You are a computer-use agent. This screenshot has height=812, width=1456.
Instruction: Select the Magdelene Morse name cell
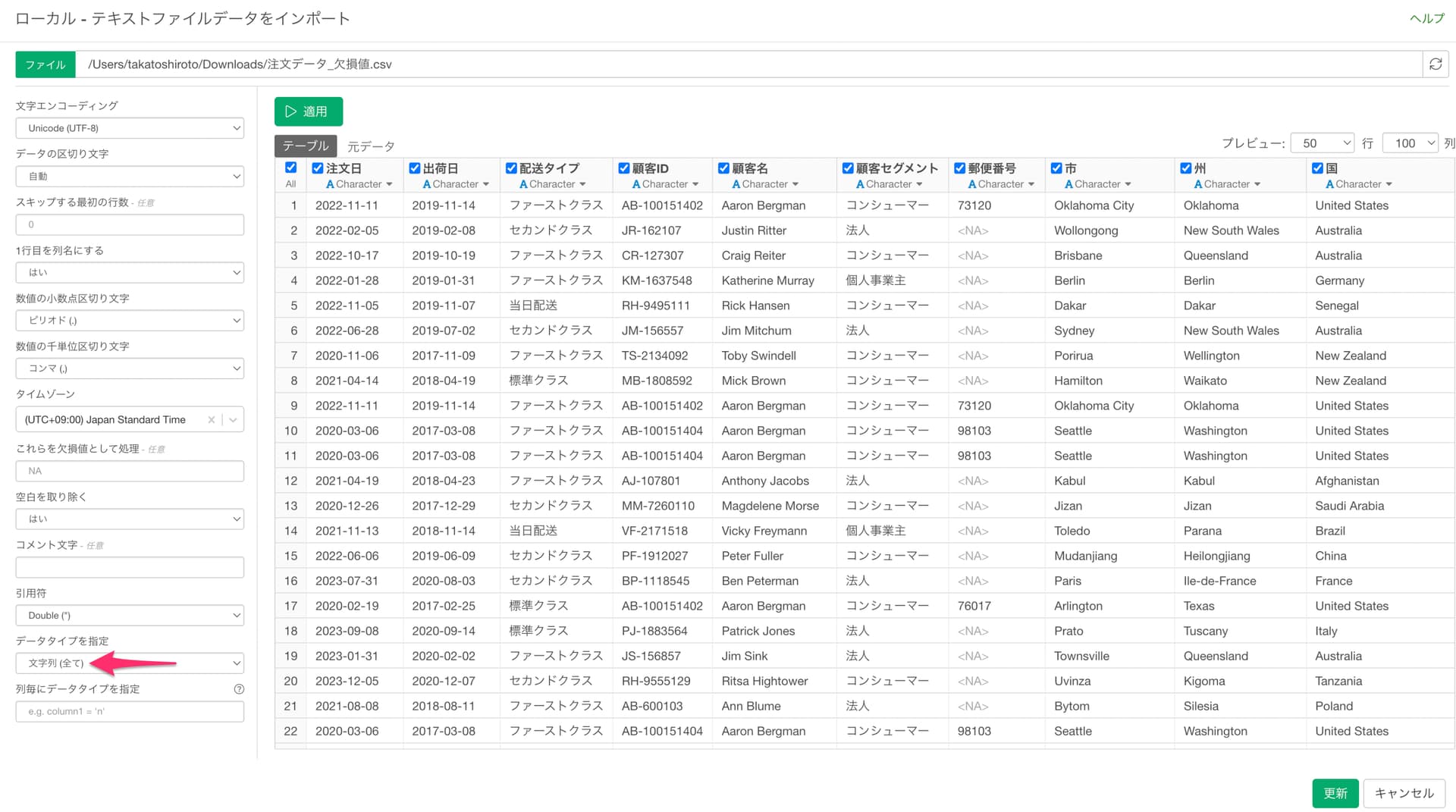(774, 506)
